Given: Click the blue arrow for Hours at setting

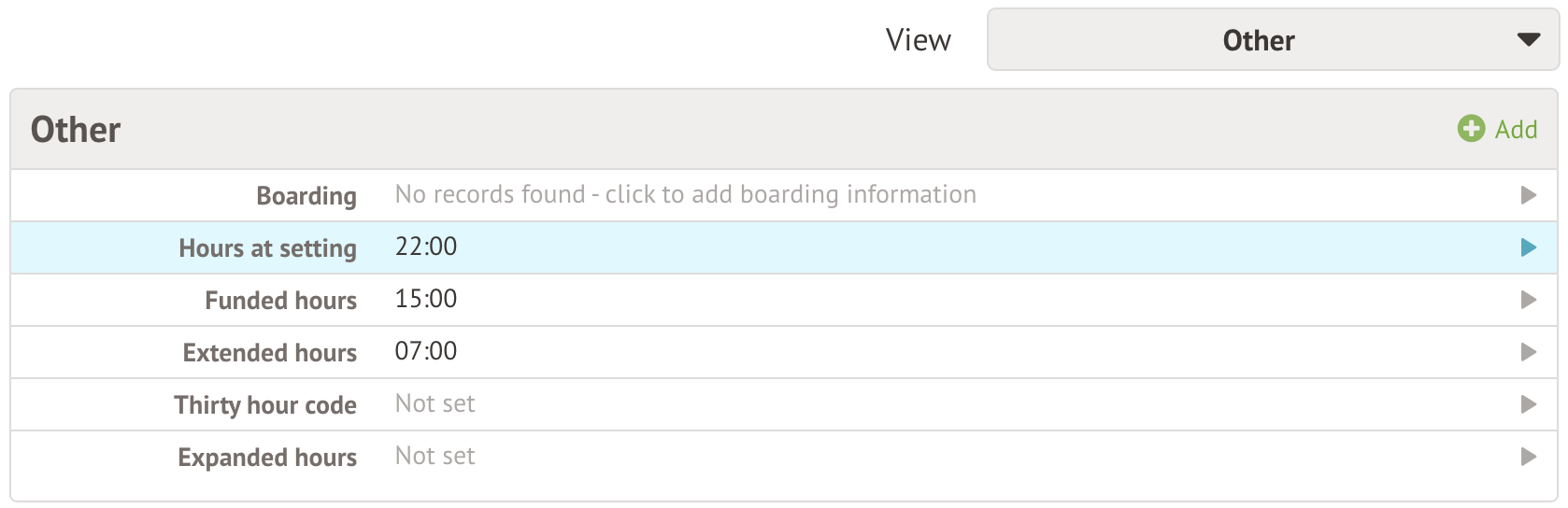Looking at the screenshot, I should (x=1529, y=247).
